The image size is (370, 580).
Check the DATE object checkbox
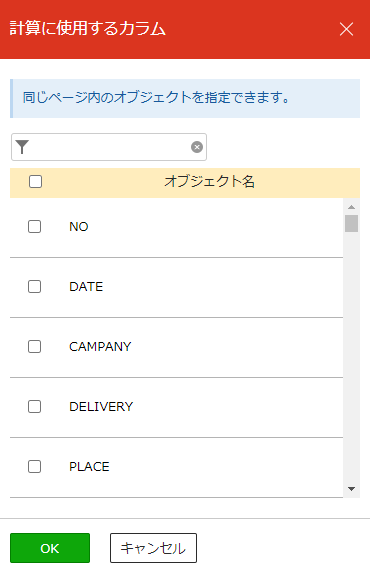pyautogui.click(x=34, y=286)
